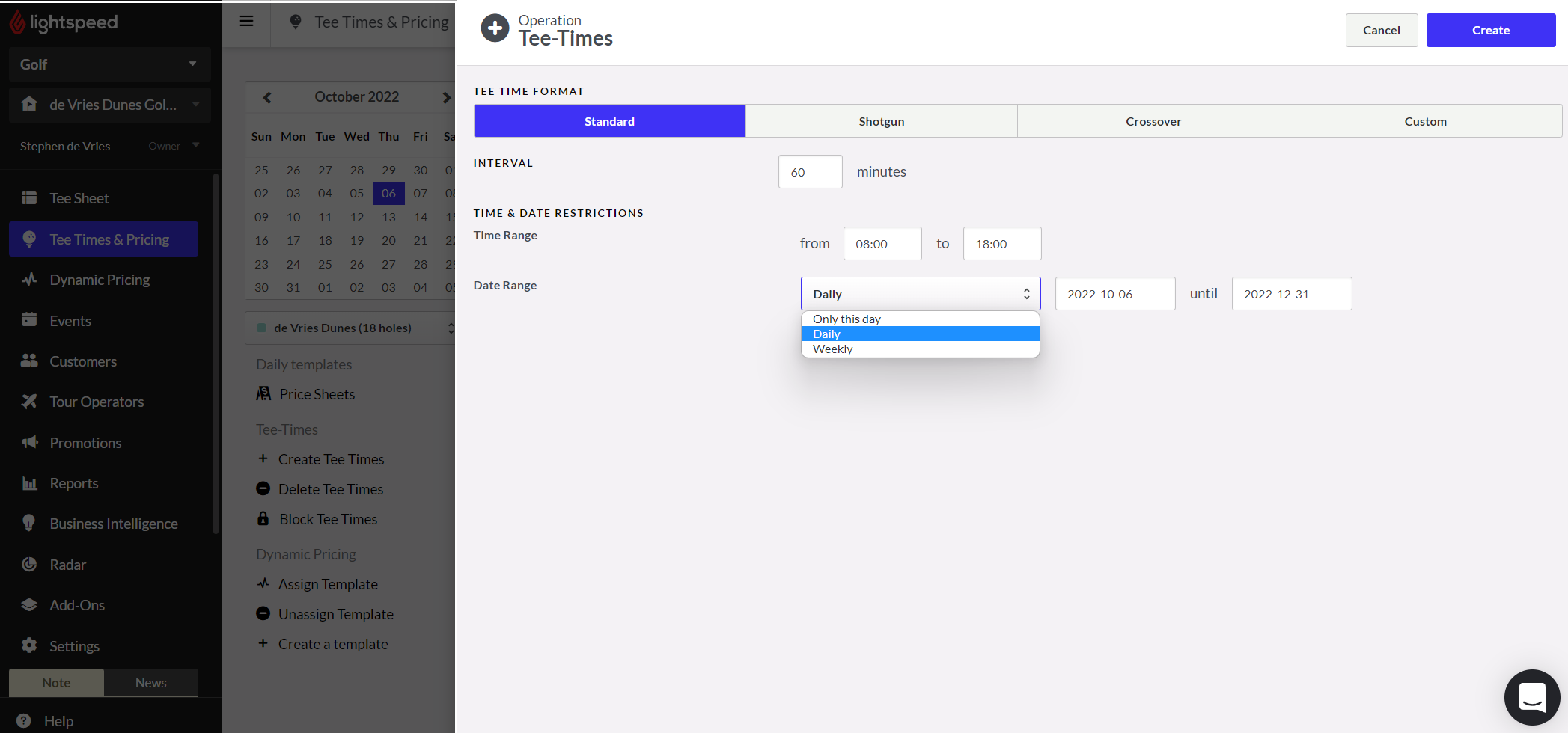Image resolution: width=1568 pixels, height=733 pixels.
Task: Go to previous month in calendar
Action: point(267,97)
